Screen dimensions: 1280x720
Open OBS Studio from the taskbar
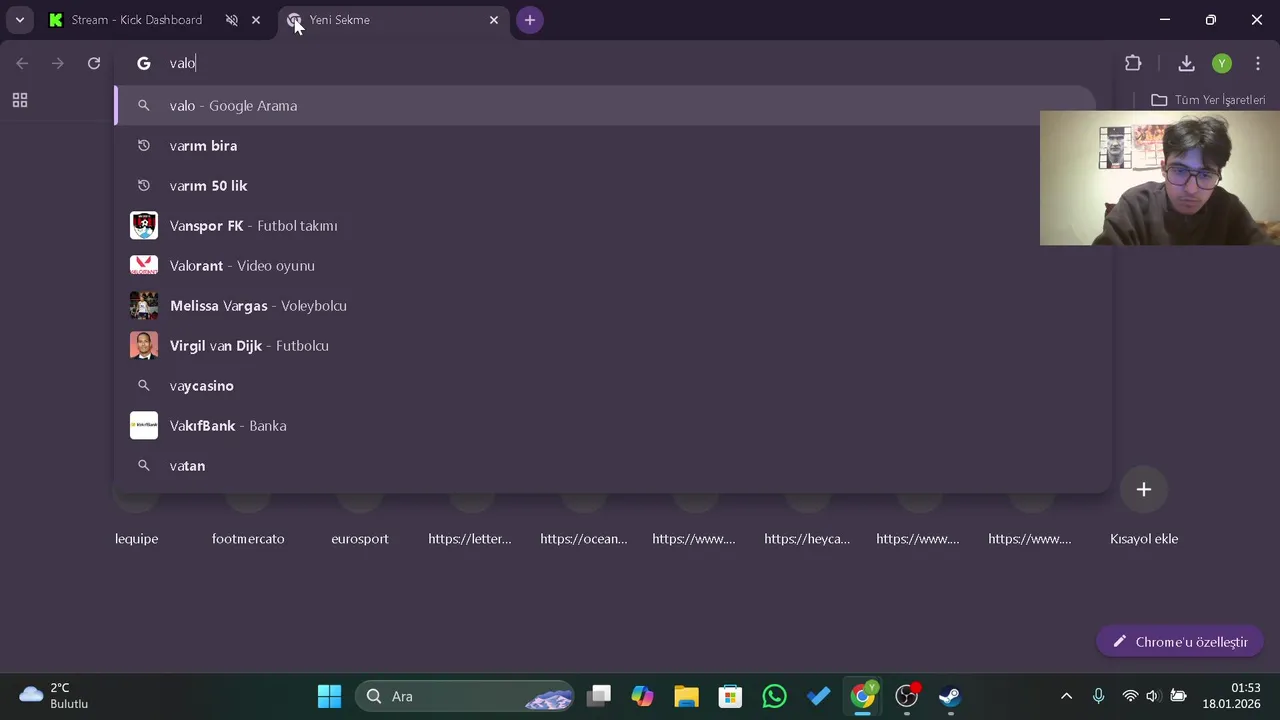point(906,696)
